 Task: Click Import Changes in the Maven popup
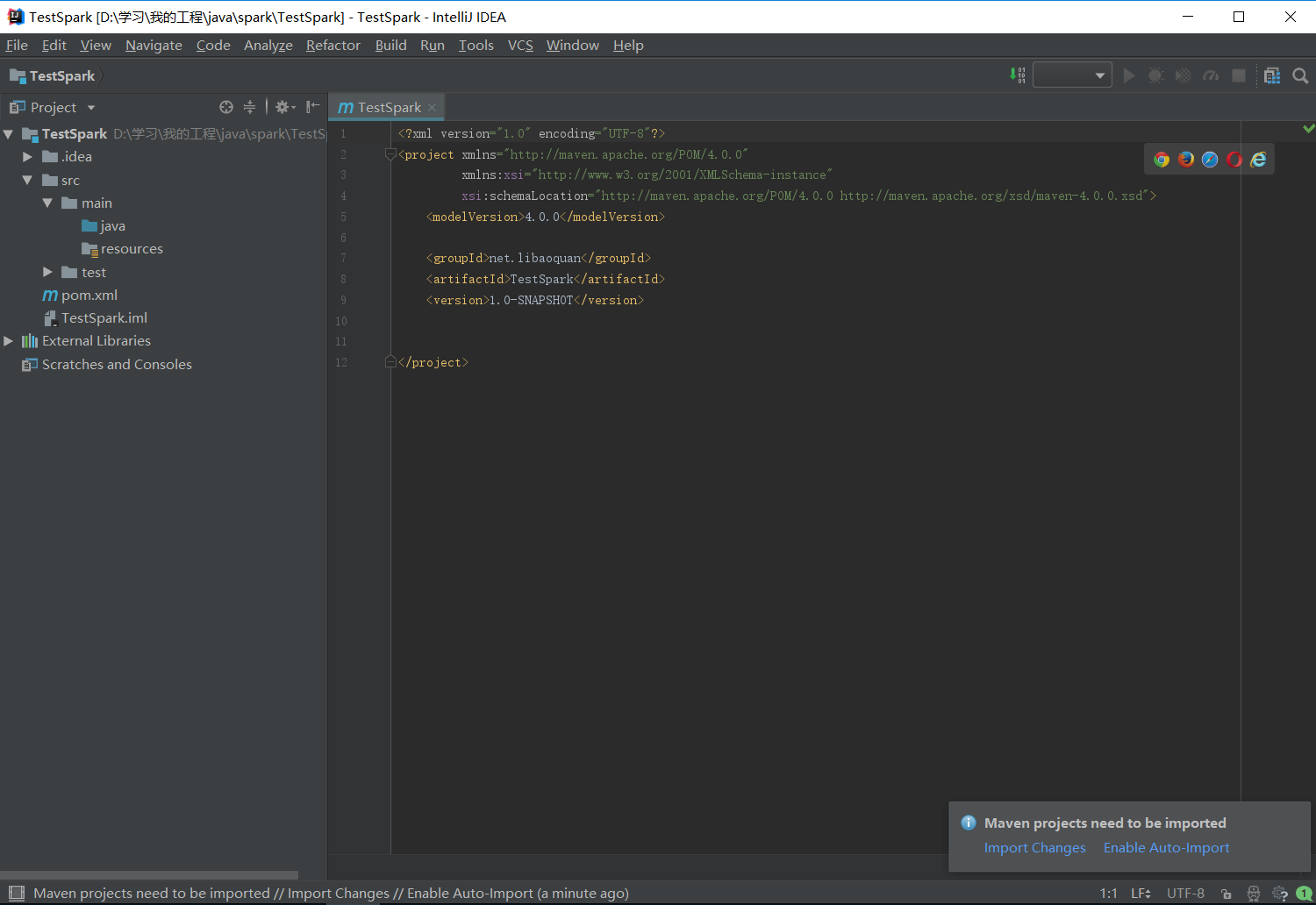coord(1034,848)
